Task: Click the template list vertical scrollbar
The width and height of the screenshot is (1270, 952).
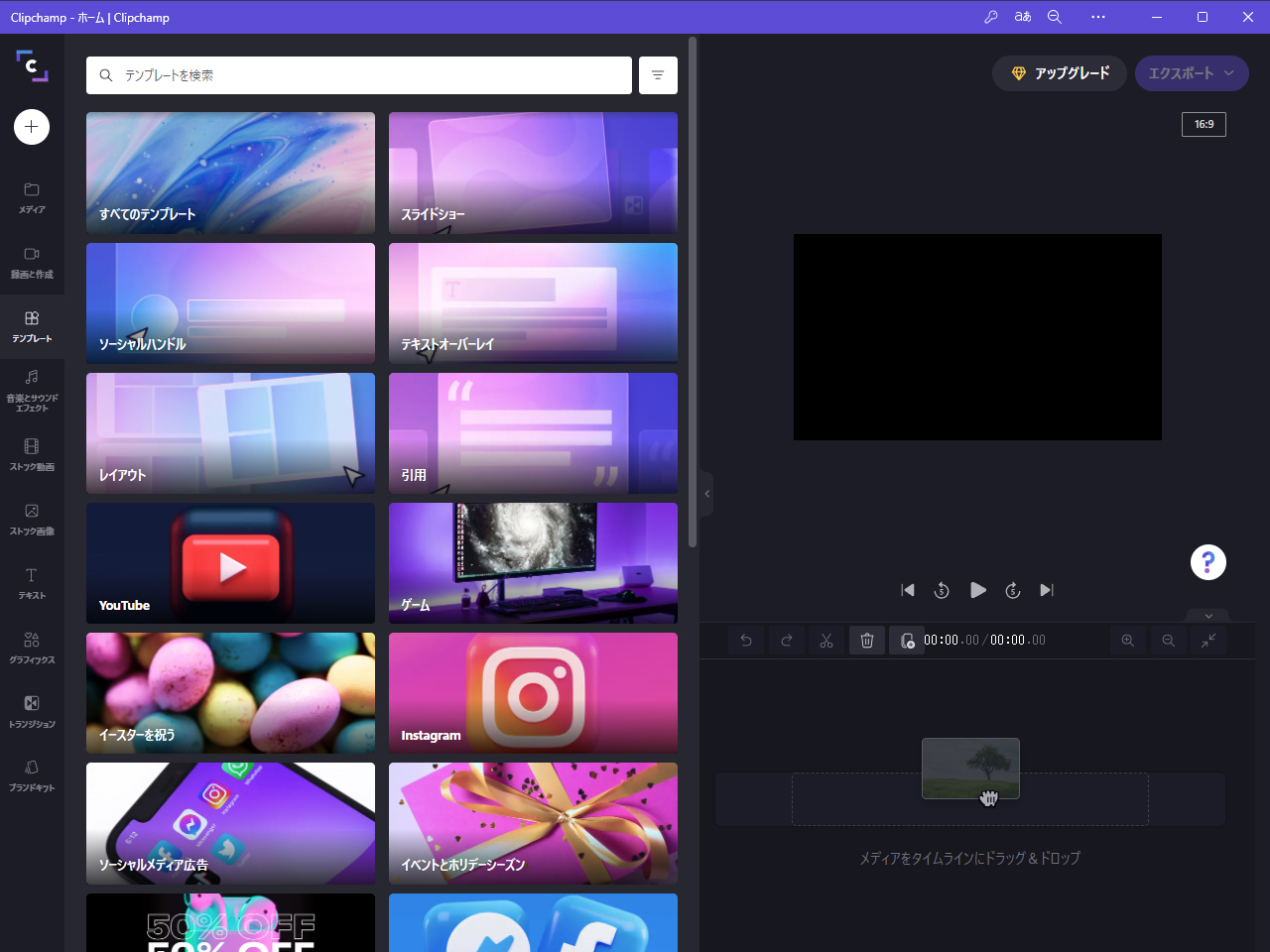Action: [693, 292]
